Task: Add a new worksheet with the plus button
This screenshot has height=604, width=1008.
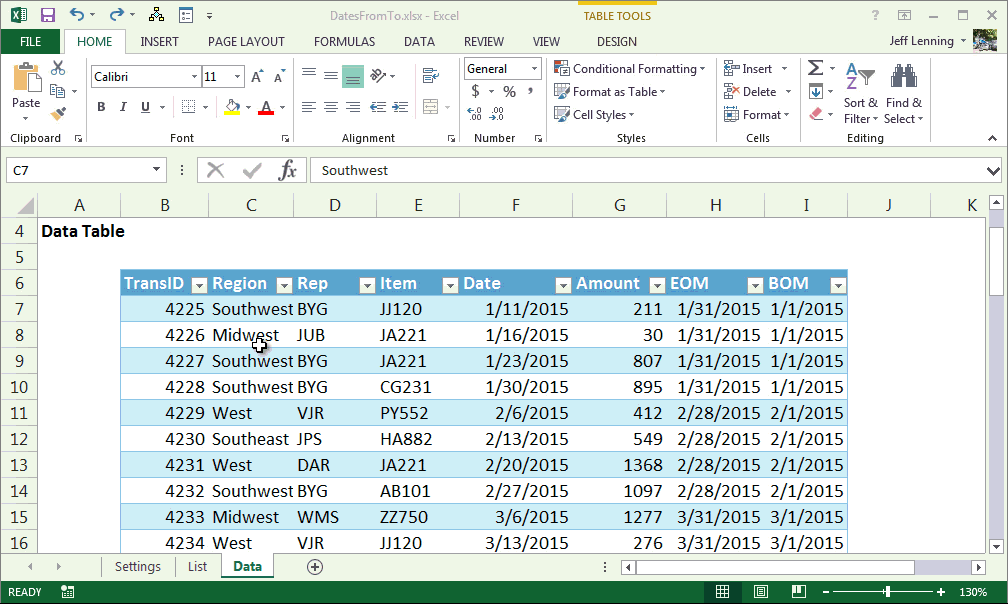Action: (314, 566)
